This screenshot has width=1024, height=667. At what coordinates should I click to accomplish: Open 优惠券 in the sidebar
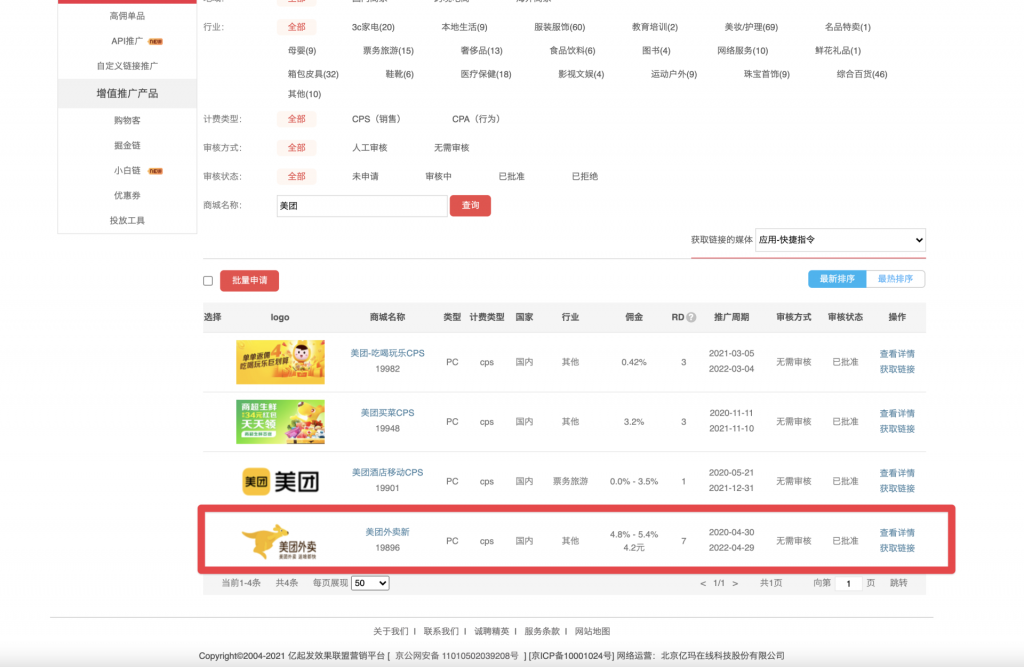point(127,195)
